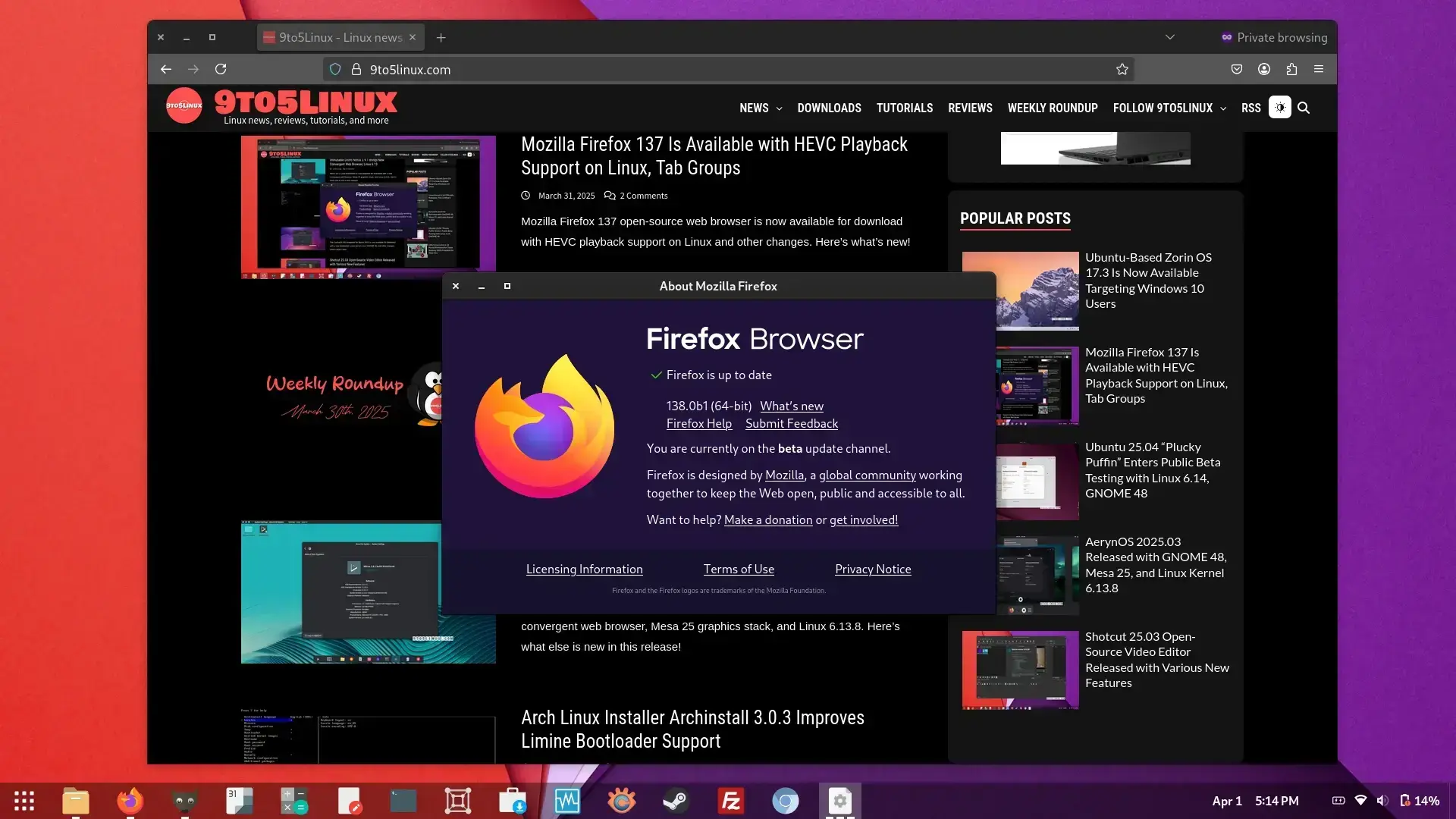Open AerynOS 2025.03 popular post link
The image size is (1456, 819).
[x=1156, y=565]
